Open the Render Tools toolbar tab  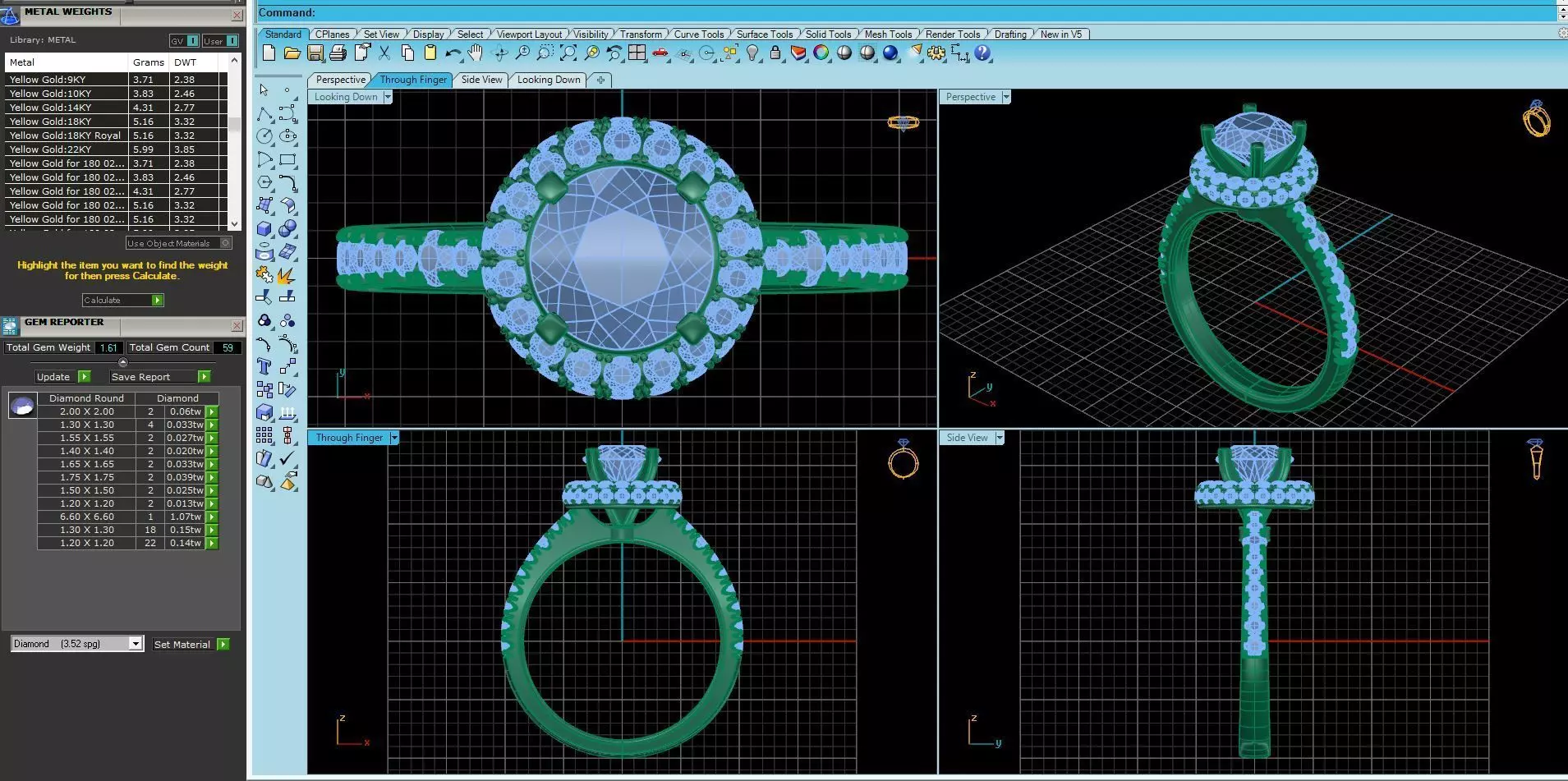pos(953,34)
